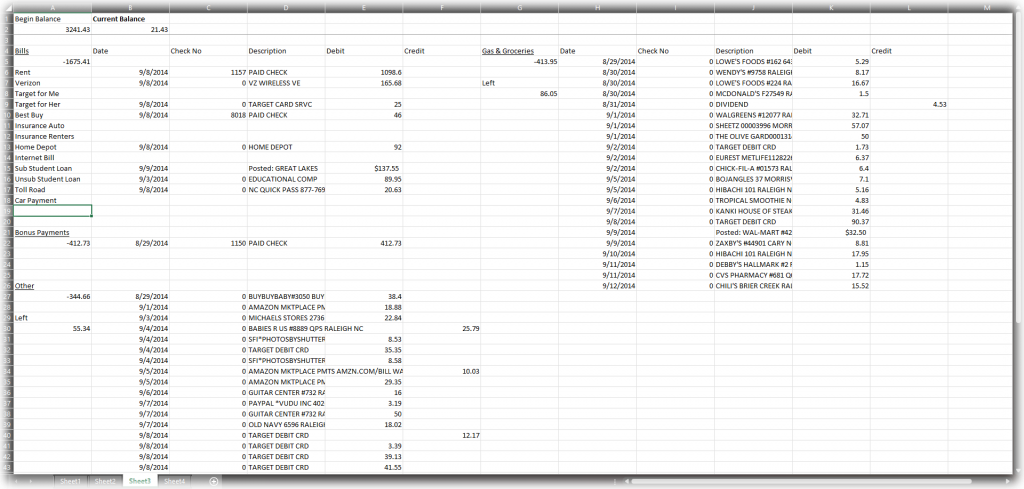Select column D by its header
The image size is (1024, 489).
click(286, 7)
